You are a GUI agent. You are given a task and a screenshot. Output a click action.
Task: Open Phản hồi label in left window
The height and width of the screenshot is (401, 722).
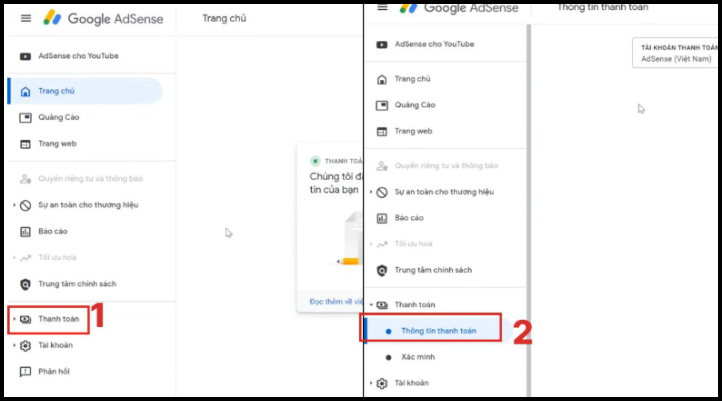[53, 372]
